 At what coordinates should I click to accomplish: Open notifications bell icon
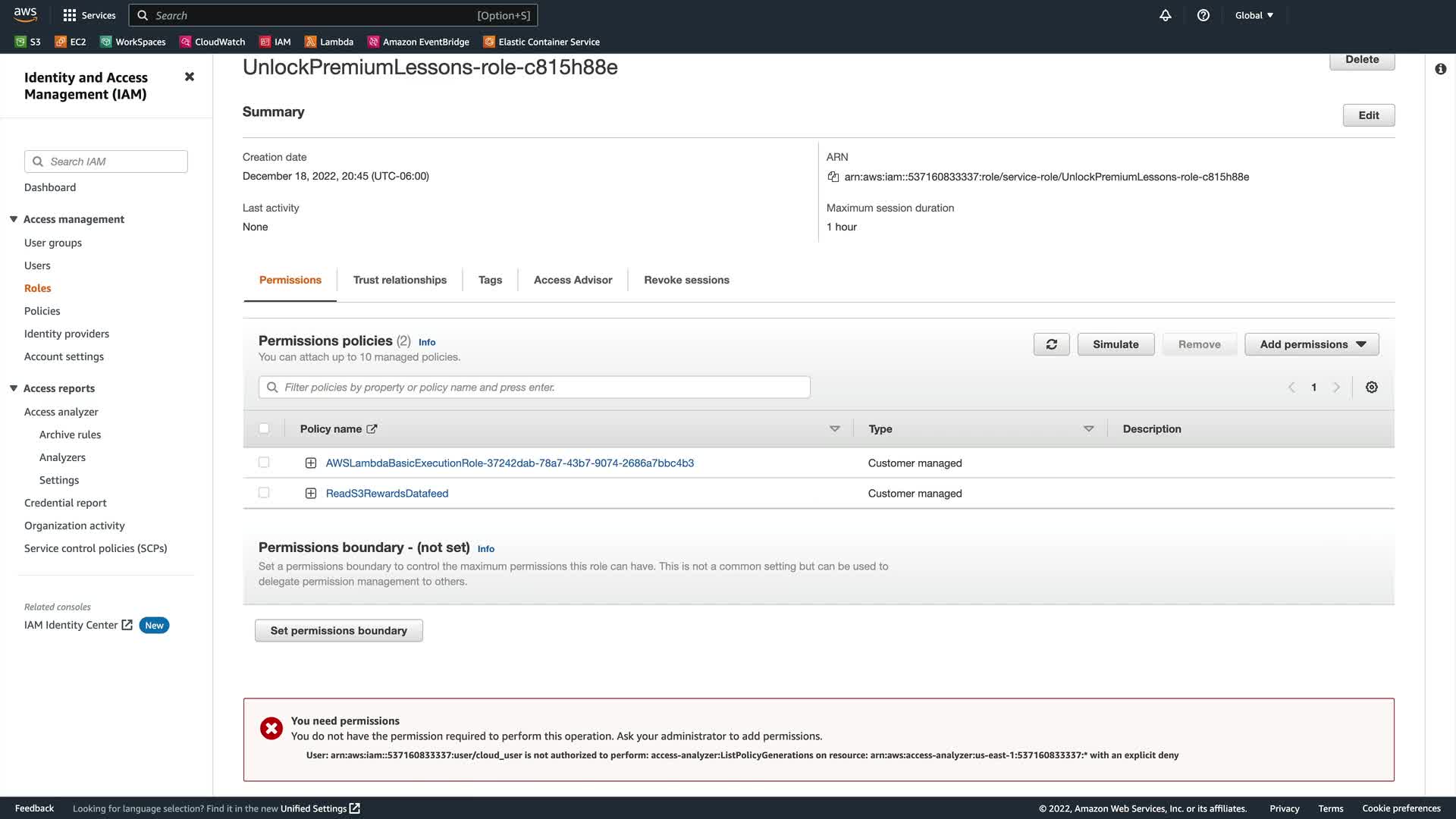tap(1166, 15)
